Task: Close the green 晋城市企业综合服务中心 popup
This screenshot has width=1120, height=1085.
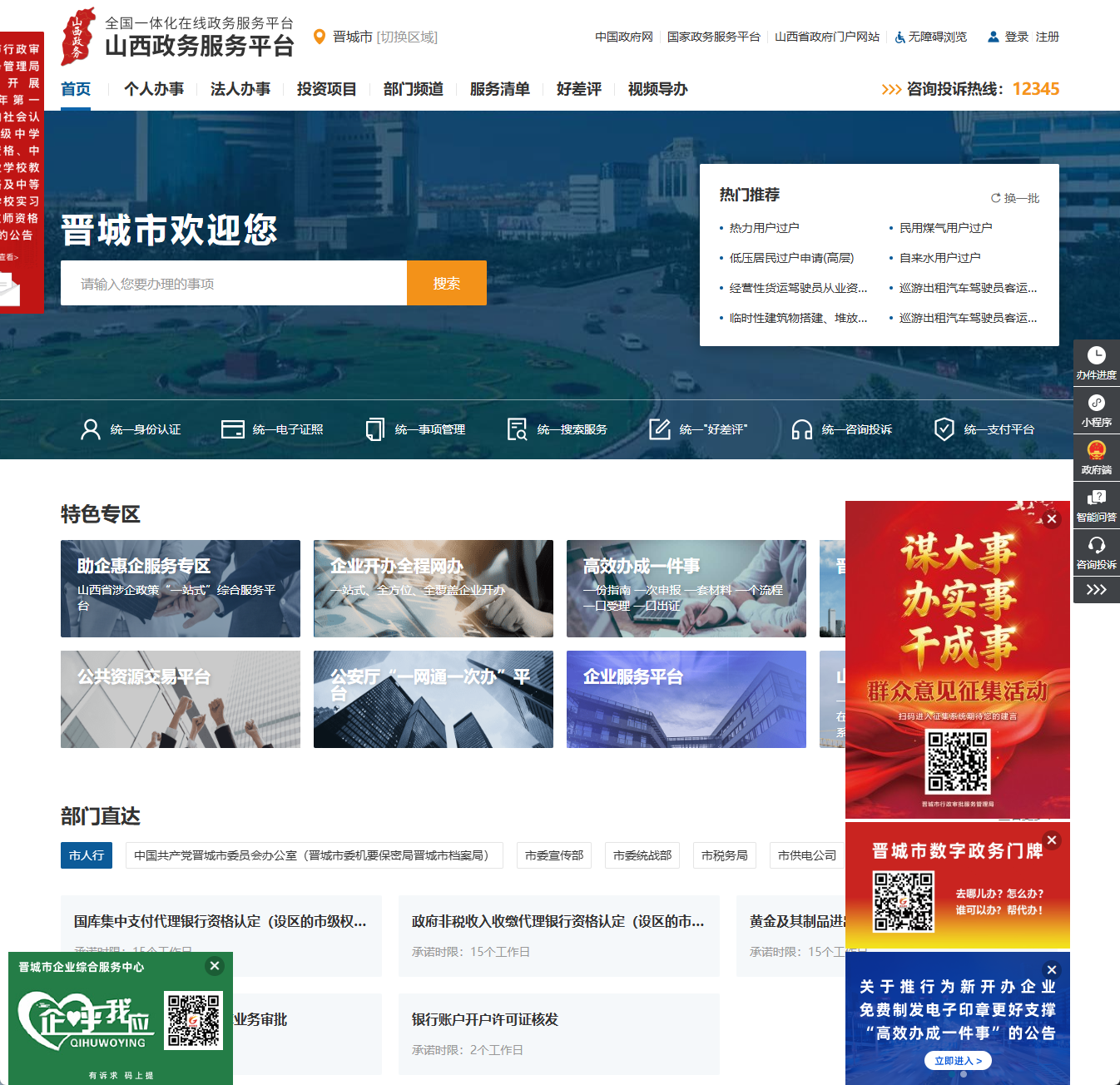Action: coord(215,966)
